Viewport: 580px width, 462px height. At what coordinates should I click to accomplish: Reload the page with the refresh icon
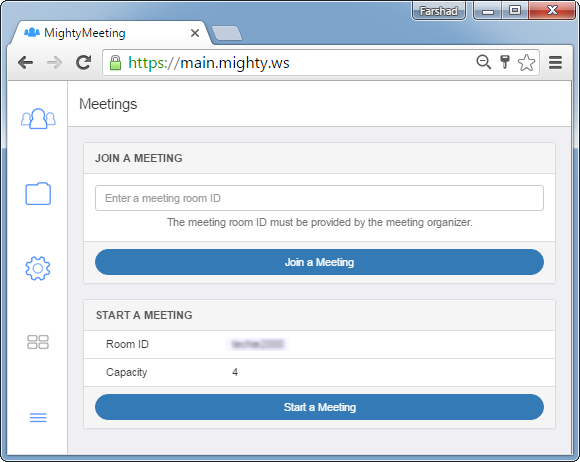(x=84, y=63)
